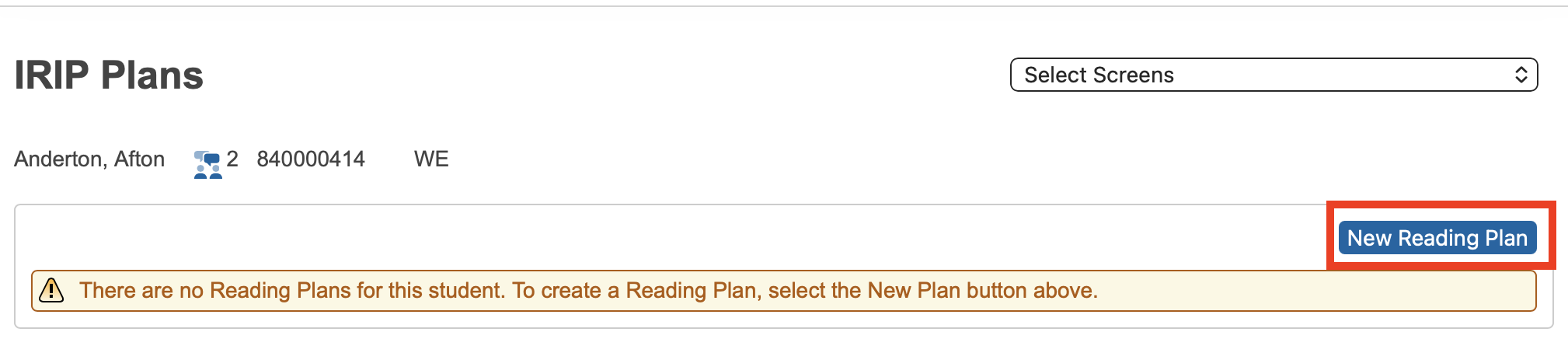Image resolution: width=1568 pixels, height=353 pixels.
Task: Select the student name Anderton, Afton
Action: click(89, 159)
